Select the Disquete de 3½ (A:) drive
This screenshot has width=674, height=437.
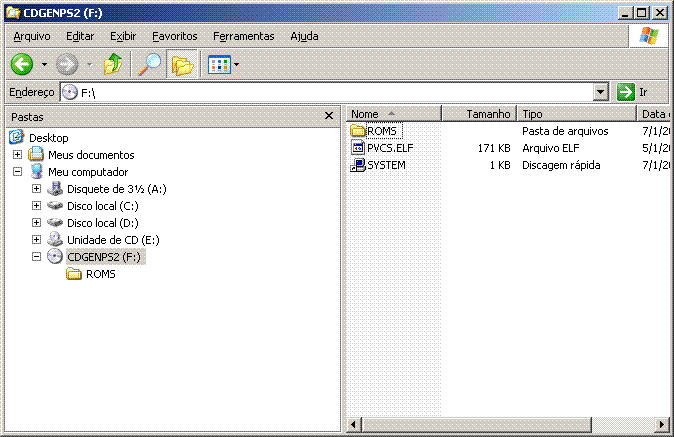tap(116, 189)
